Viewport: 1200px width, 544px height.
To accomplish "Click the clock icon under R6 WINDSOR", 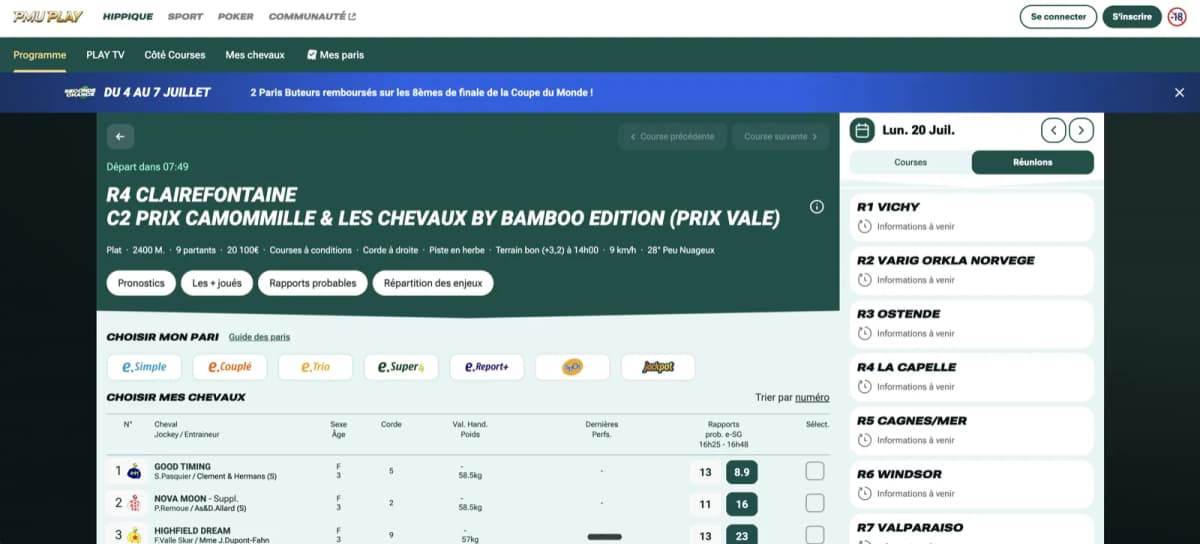I will [x=865, y=493].
